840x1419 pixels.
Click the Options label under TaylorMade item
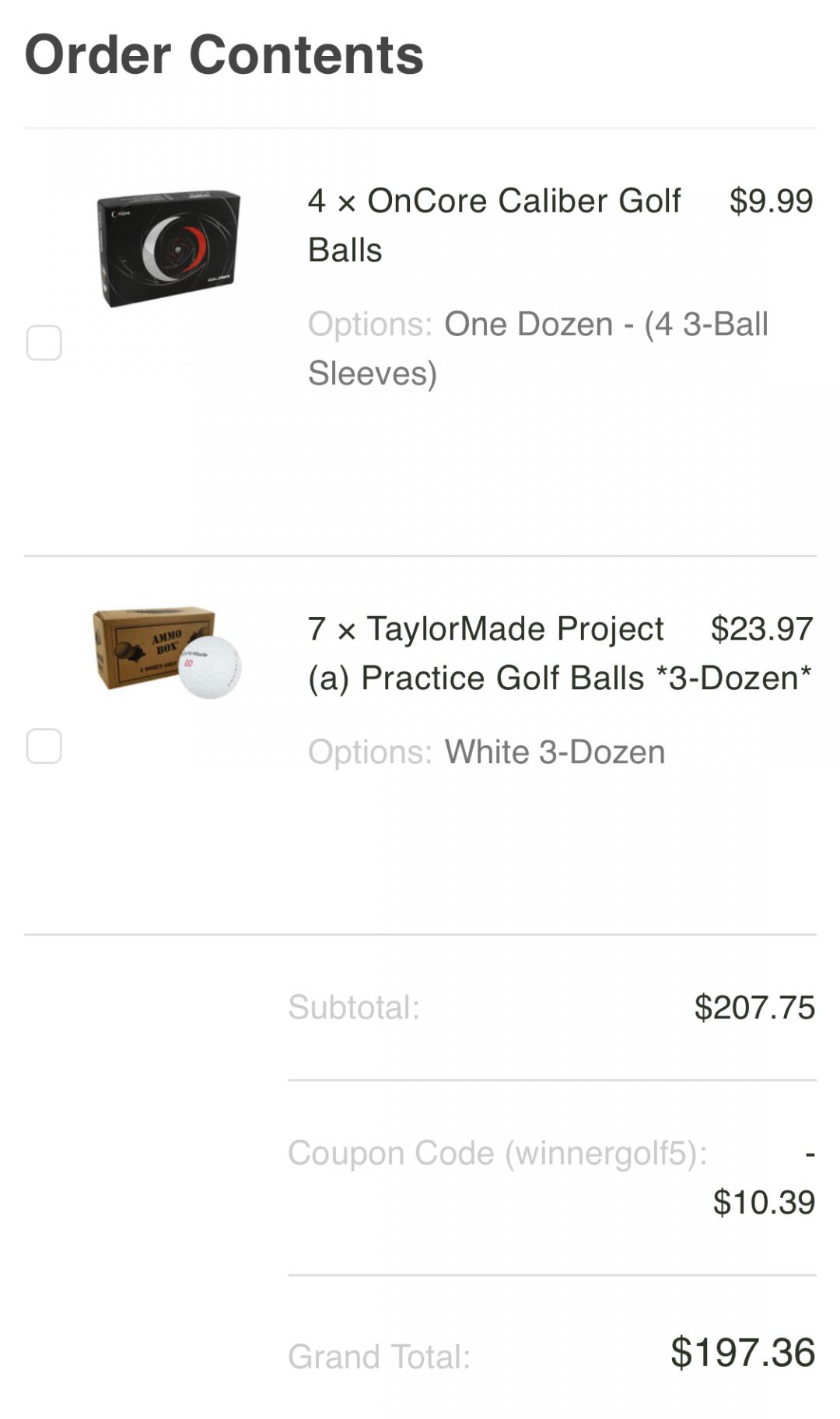[x=369, y=752]
